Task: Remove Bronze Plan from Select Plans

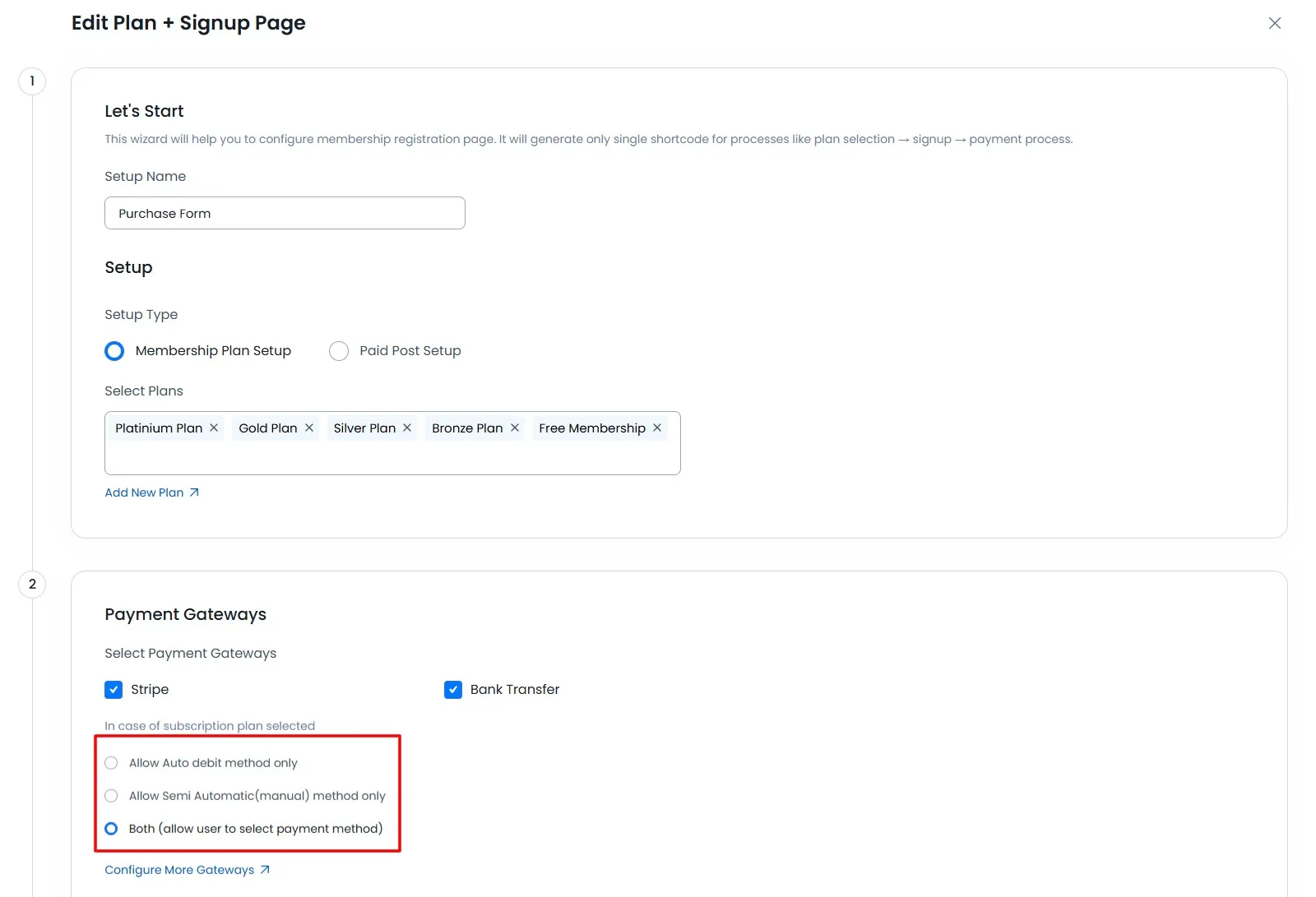Action: 514,428
